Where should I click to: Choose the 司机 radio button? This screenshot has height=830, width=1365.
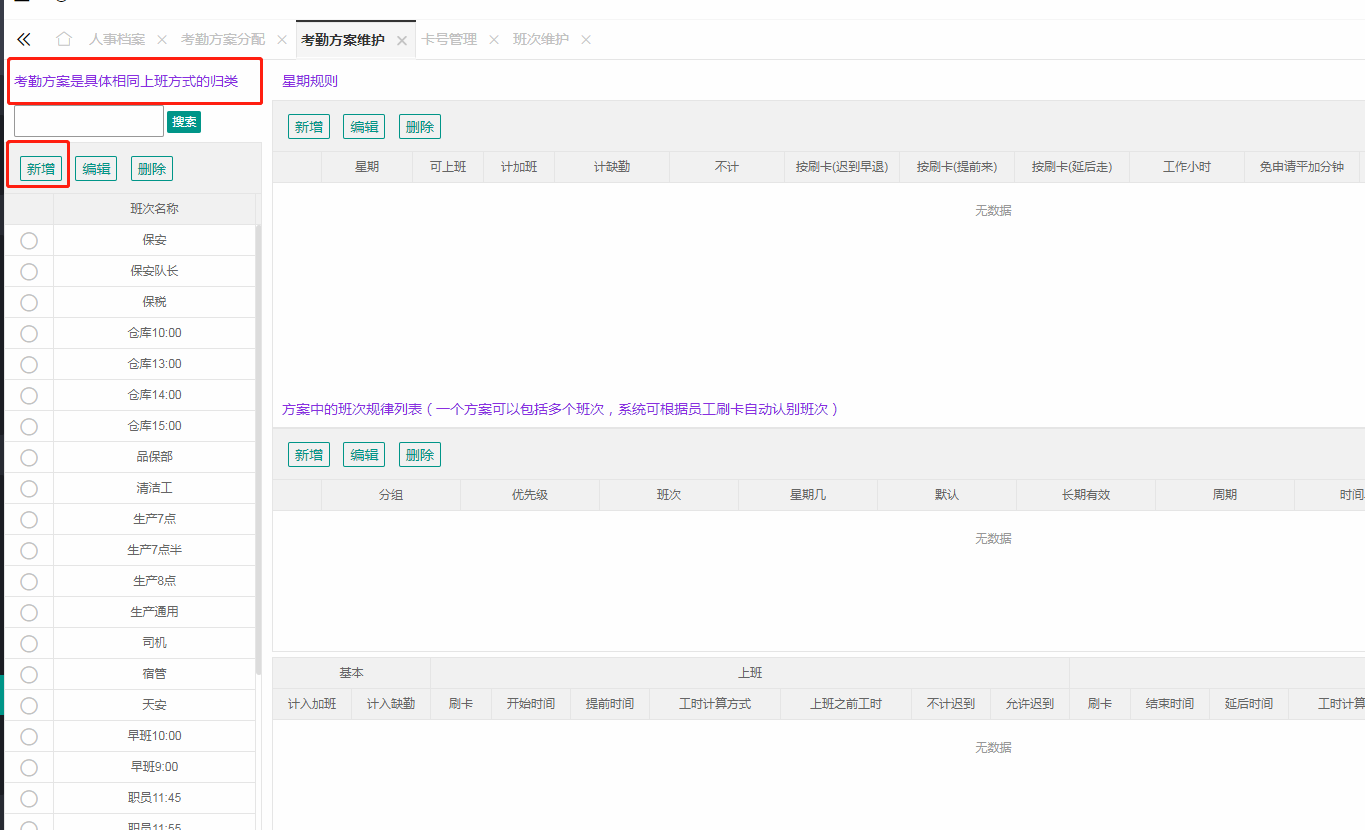click(29, 643)
